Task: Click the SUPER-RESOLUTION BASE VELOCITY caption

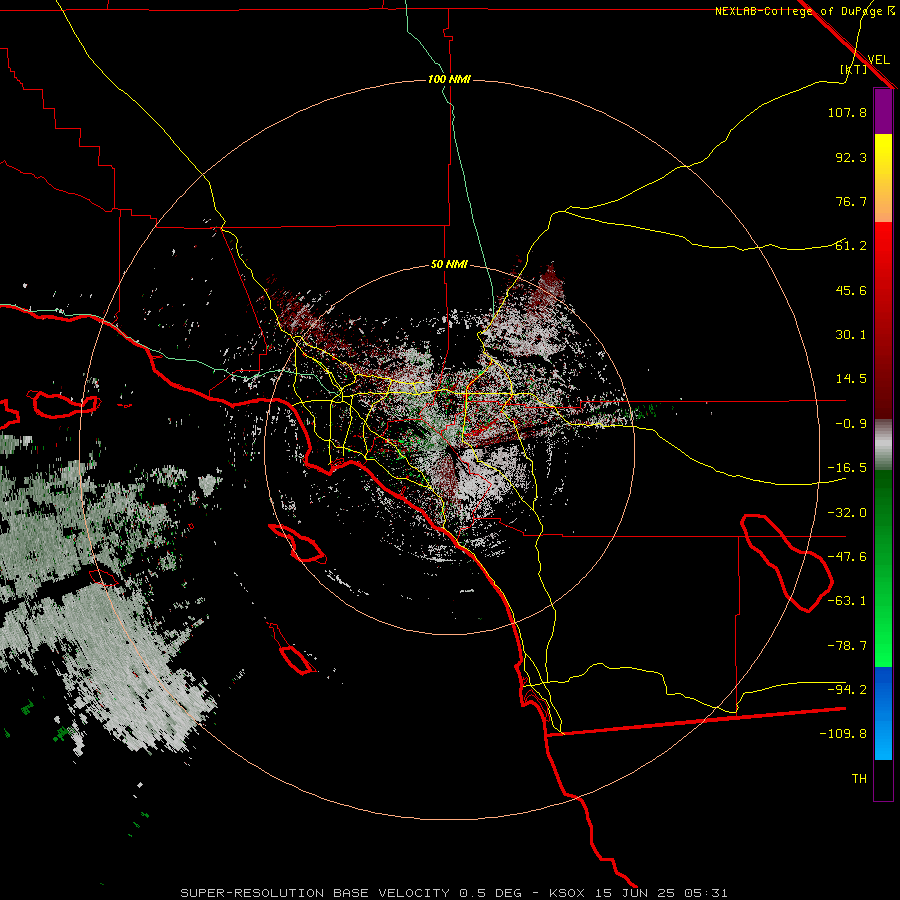Action: tap(454, 893)
